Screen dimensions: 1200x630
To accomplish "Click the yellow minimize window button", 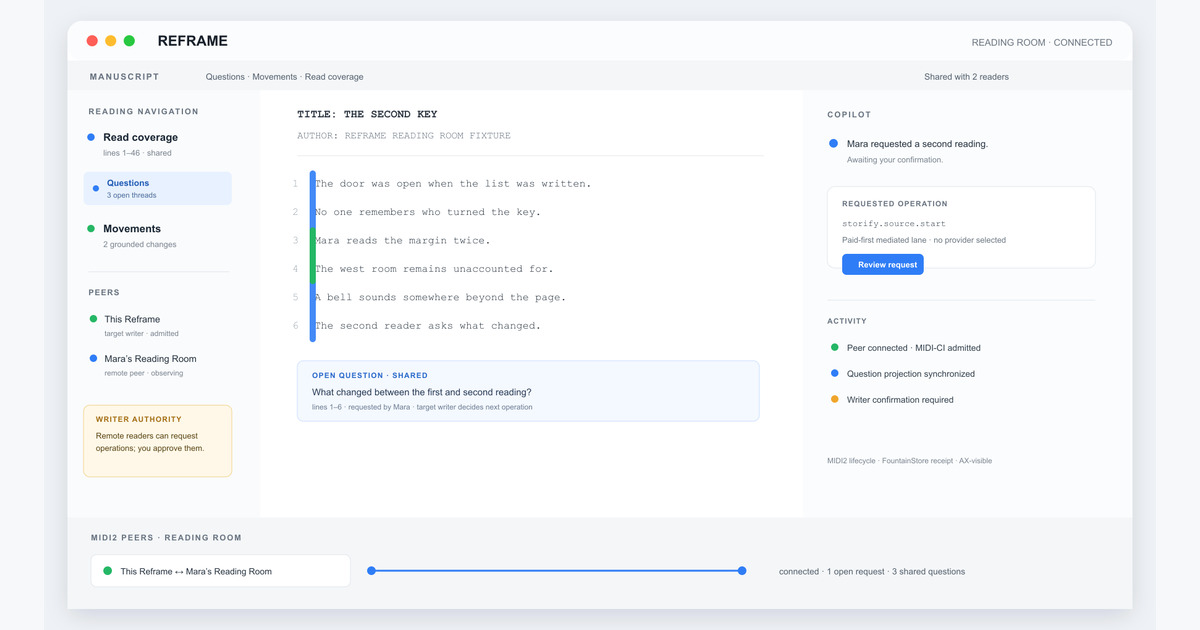I will pos(111,41).
